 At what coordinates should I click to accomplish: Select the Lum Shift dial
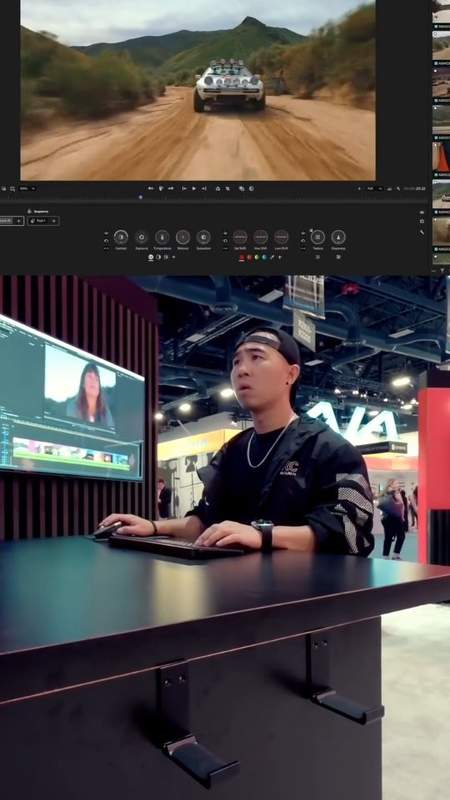coord(281,237)
